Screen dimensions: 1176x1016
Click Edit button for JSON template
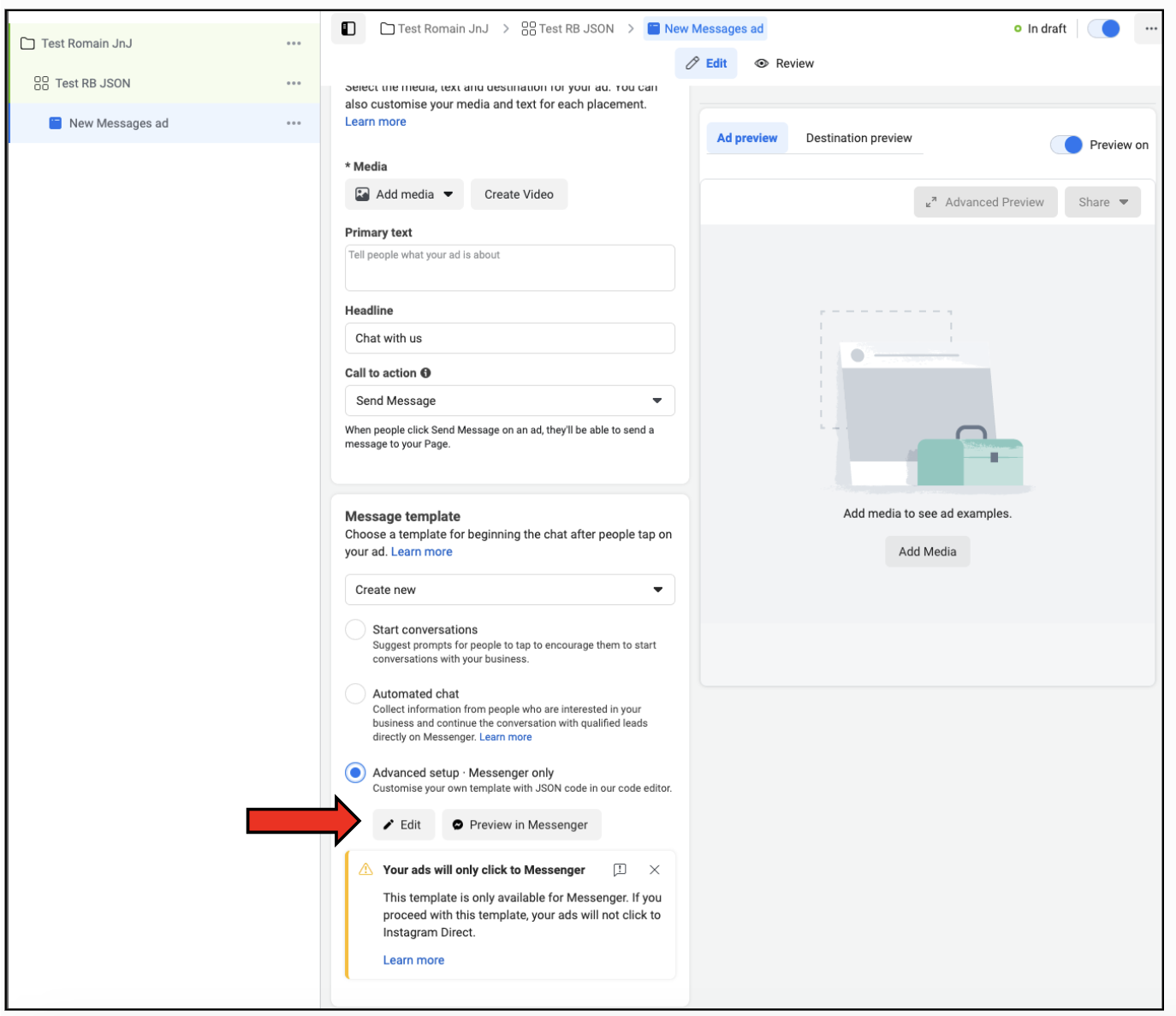tap(403, 825)
